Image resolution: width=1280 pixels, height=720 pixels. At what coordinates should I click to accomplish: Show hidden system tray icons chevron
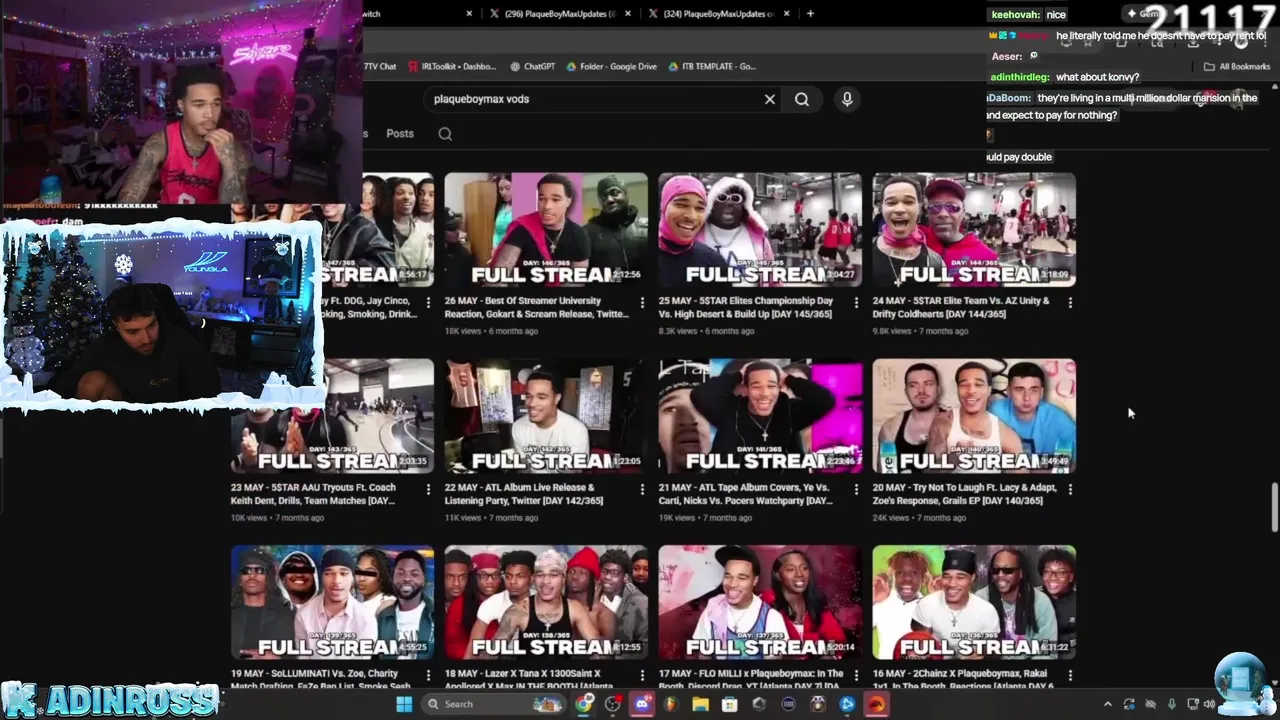[1107, 704]
